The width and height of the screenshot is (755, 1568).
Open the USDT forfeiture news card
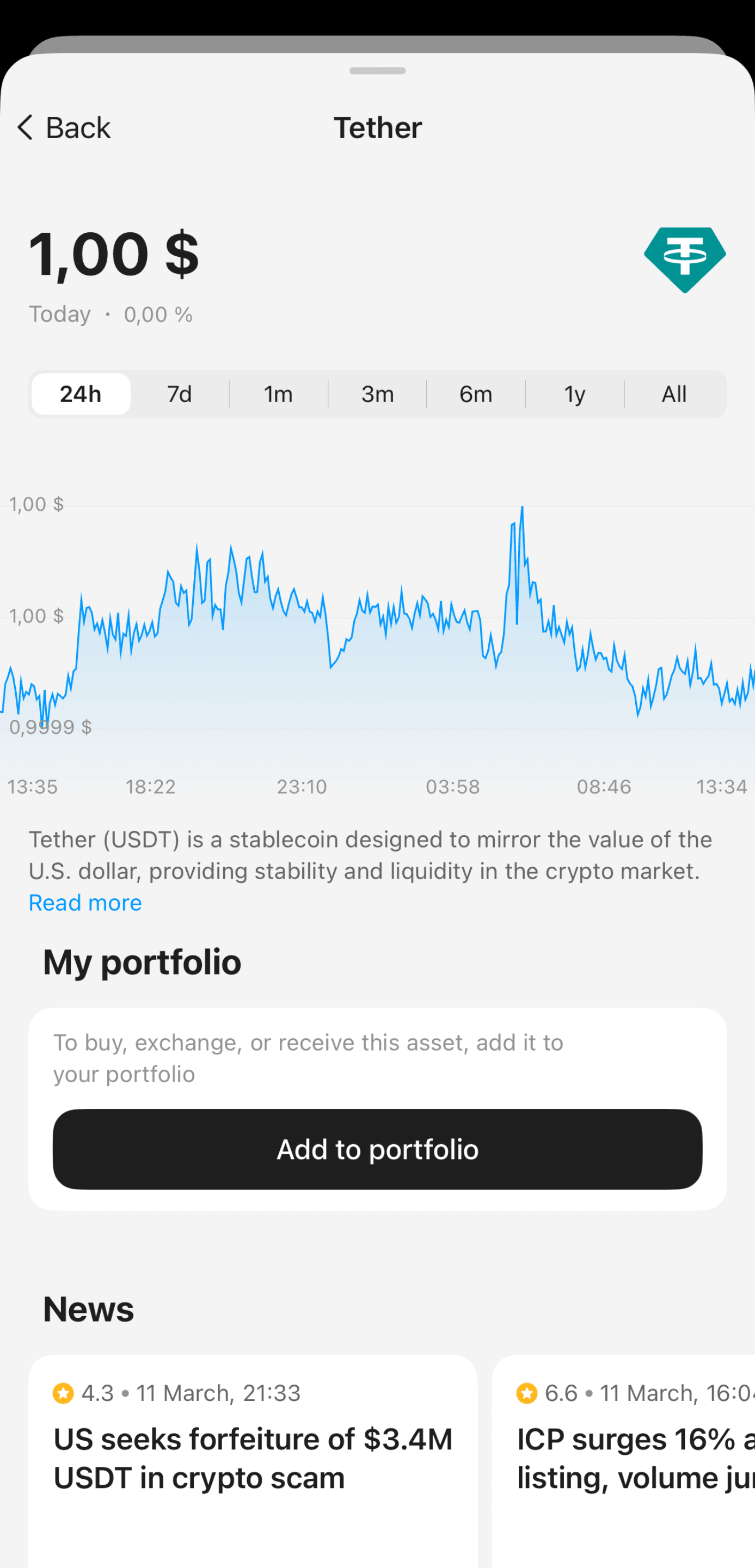click(253, 1461)
